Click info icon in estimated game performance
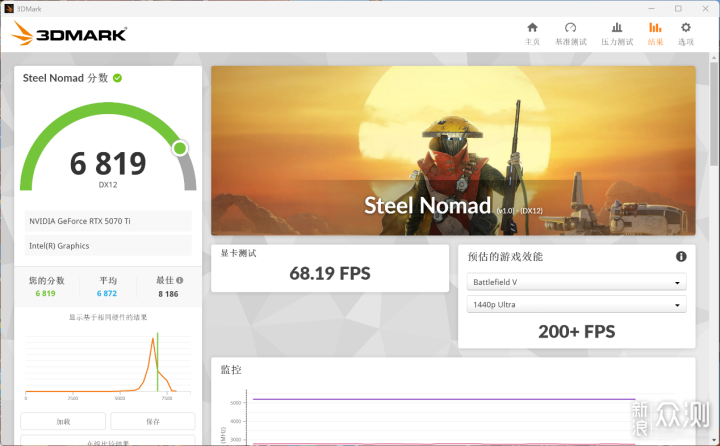Viewport: 720px width, 446px height. (x=681, y=257)
